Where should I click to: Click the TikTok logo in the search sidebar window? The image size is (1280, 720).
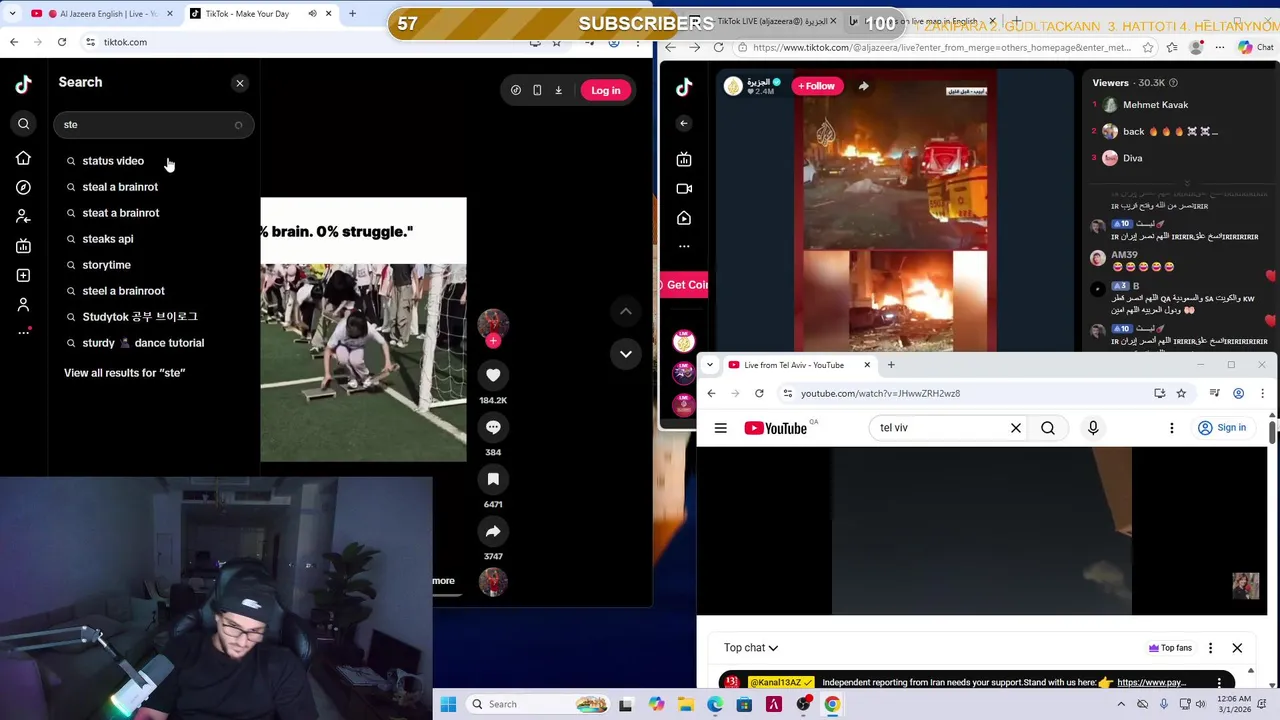point(23,84)
